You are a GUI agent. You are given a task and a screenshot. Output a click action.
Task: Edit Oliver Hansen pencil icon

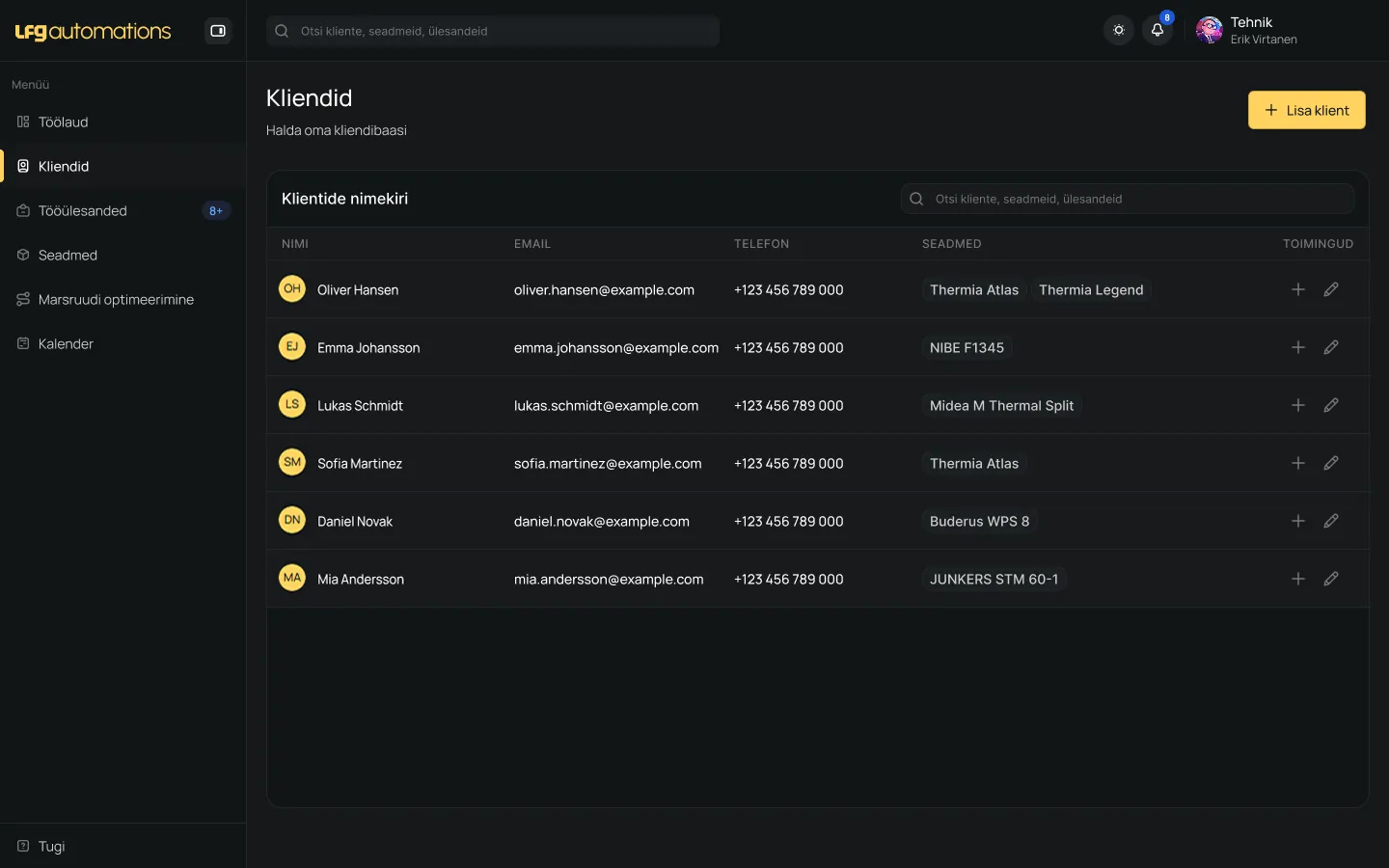click(1331, 289)
